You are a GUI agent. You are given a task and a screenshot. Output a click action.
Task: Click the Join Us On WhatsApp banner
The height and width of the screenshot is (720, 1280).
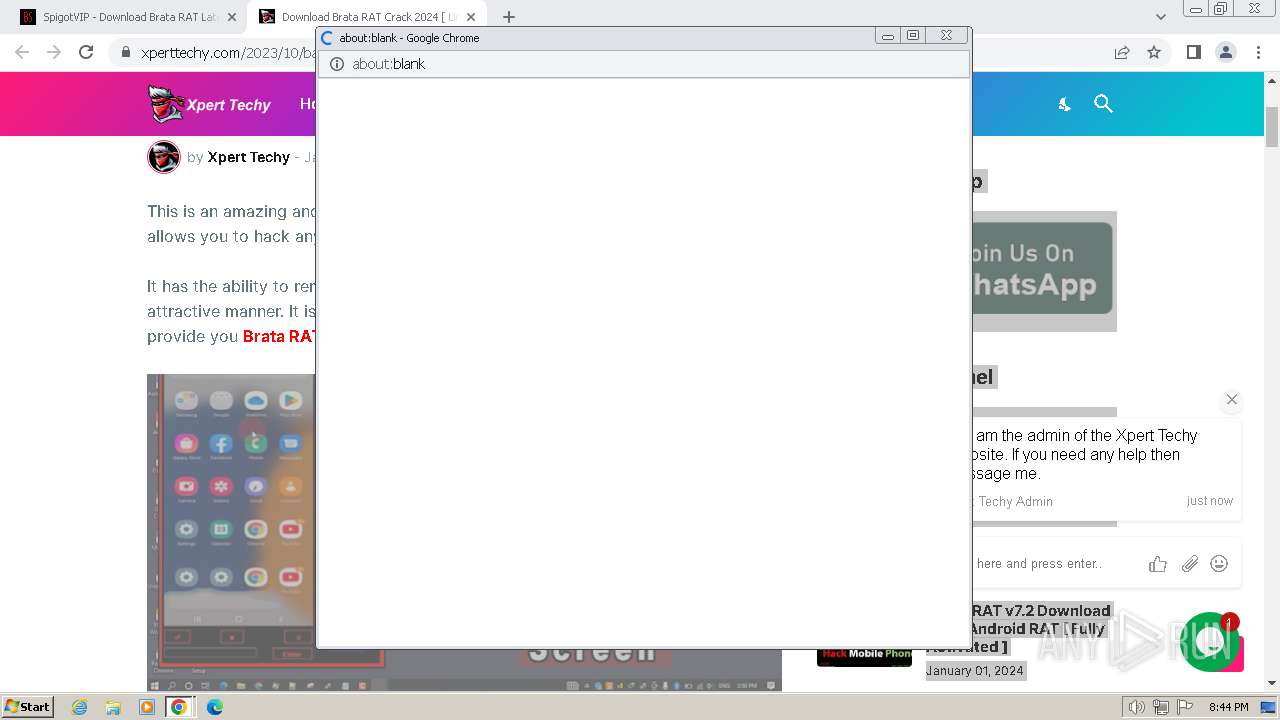(1044, 271)
